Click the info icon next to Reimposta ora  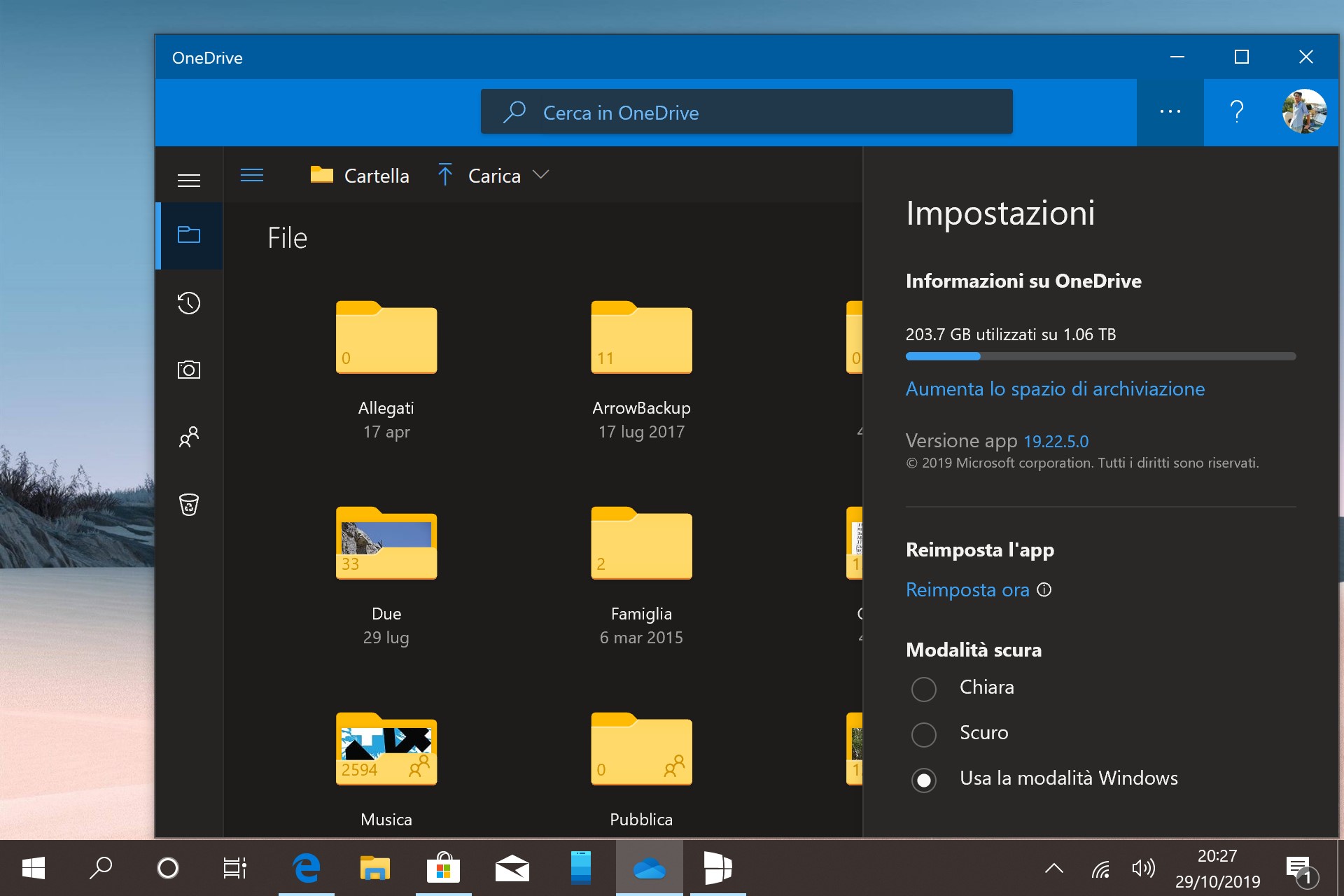click(x=1044, y=590)
